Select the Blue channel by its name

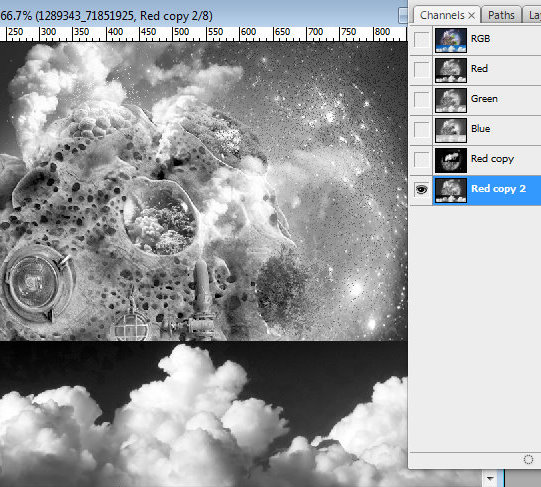coord(480,128)
